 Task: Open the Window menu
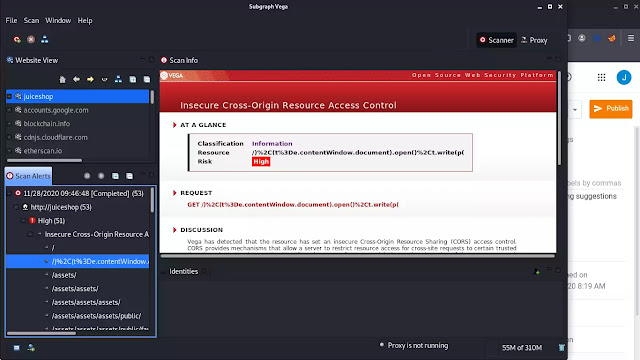(58, 20)
